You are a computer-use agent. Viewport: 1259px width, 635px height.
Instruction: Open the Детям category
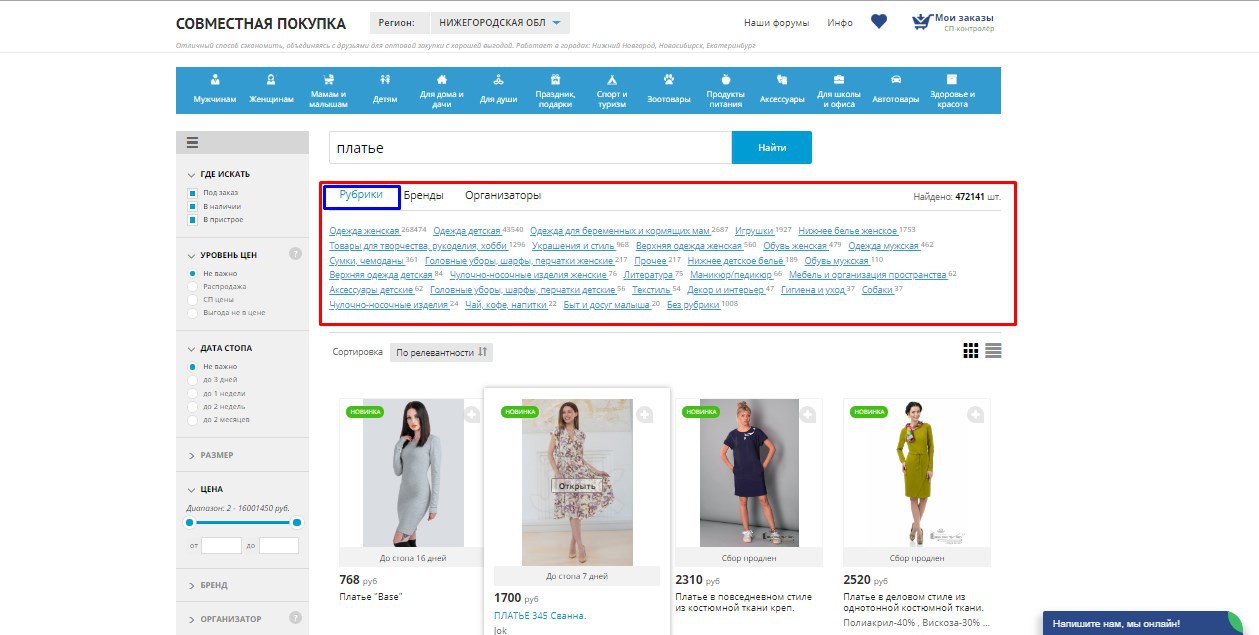click(x=385, y=90)
